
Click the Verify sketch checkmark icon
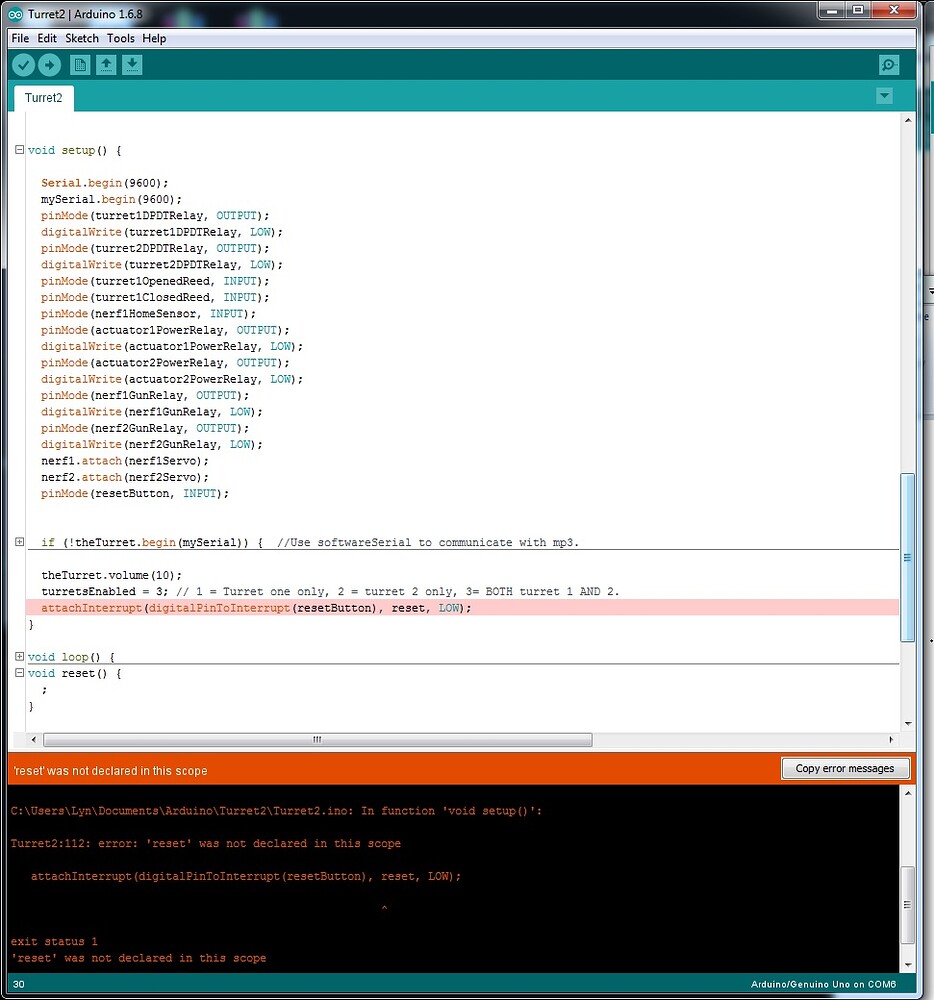coord(23,64)
